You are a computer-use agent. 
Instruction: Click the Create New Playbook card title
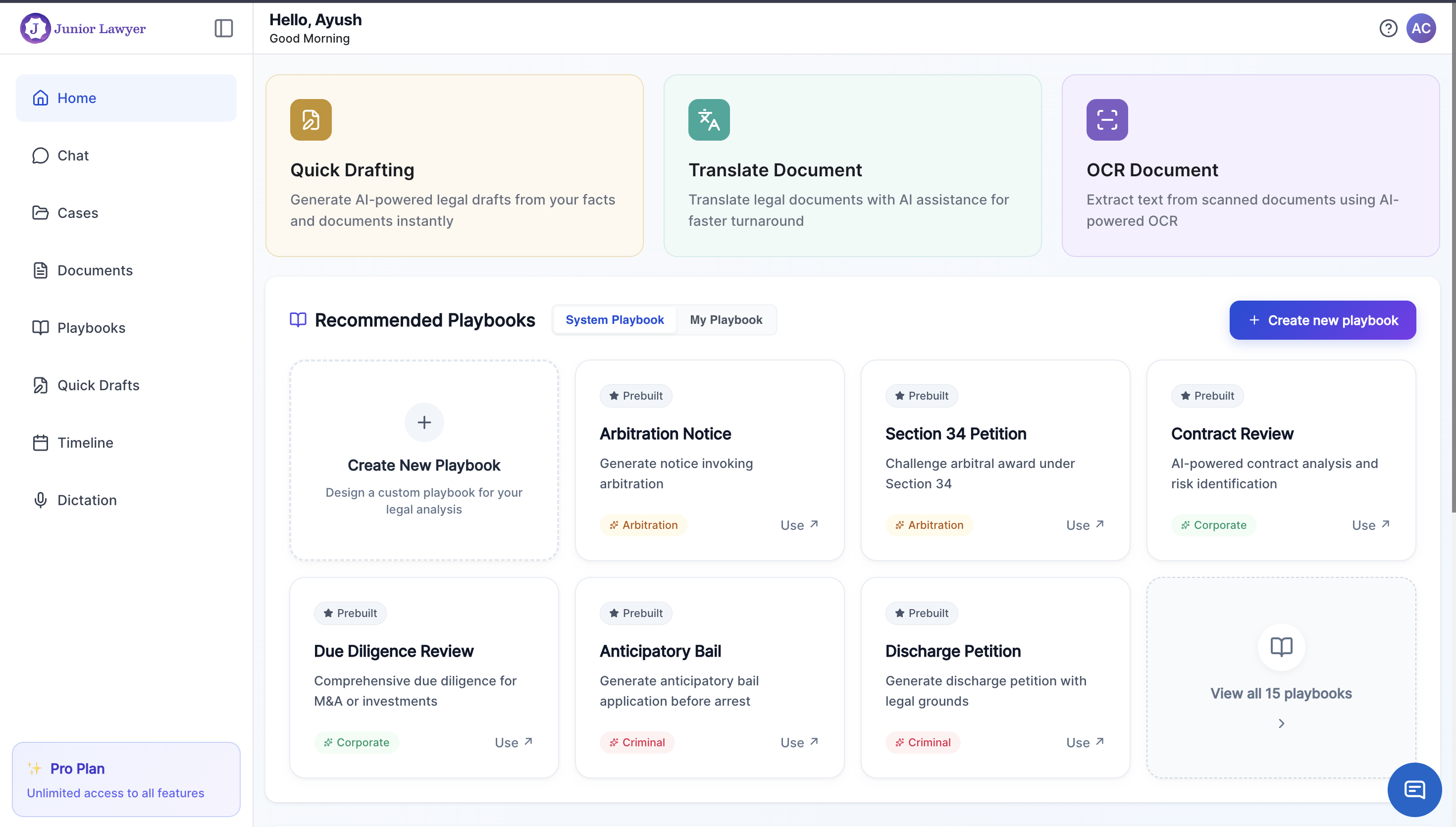tap(424, 465)
